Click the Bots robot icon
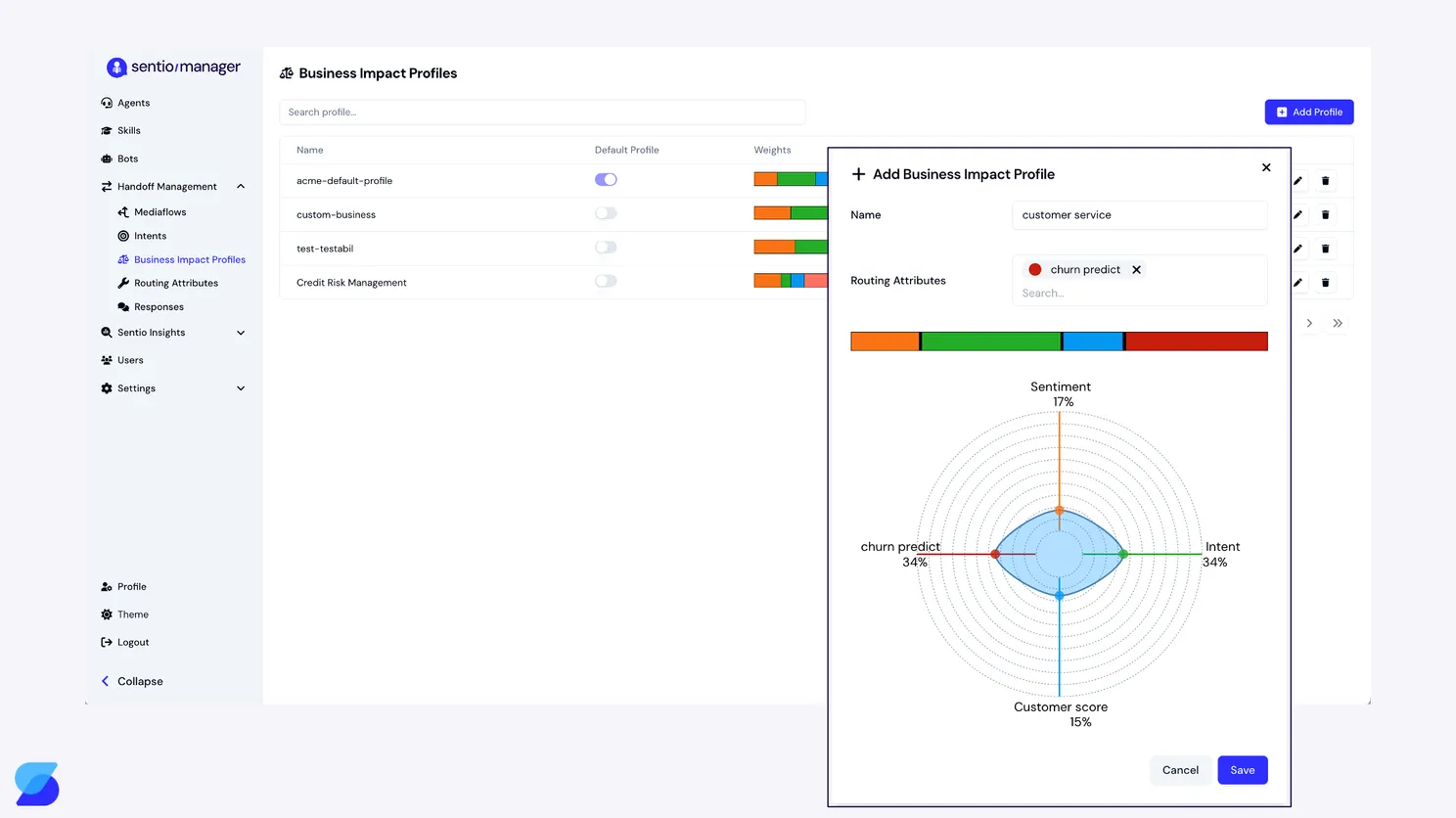The height and width of the screenshot is (818, 1456). pyautogui.click(x=107, y=159)
